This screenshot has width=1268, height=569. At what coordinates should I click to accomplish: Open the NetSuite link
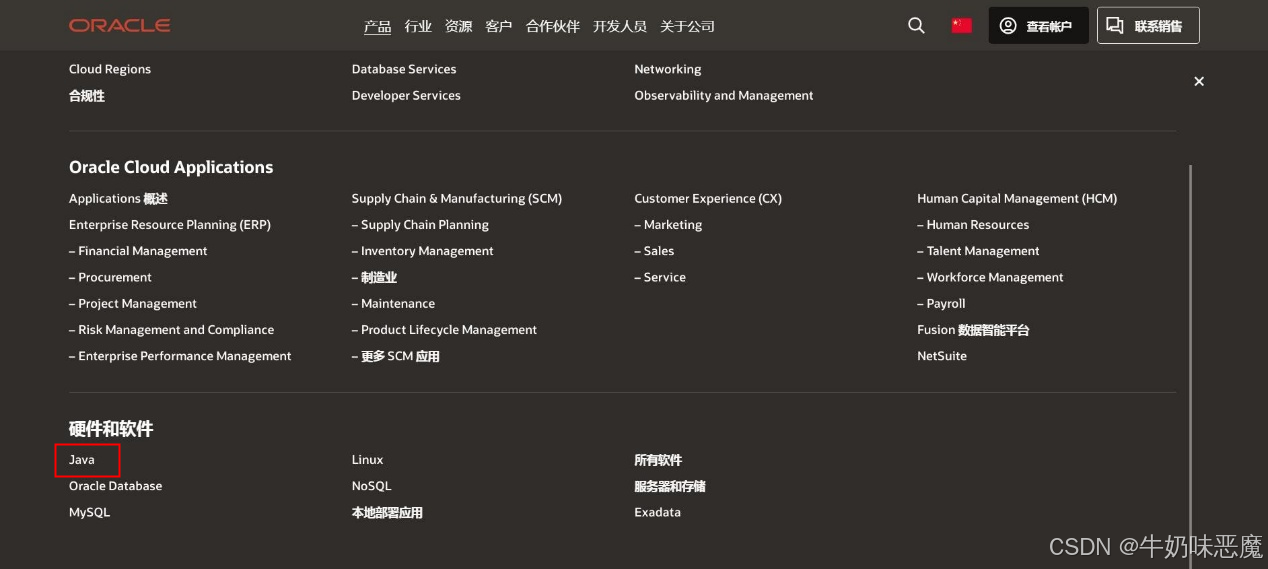click(942, 356)
